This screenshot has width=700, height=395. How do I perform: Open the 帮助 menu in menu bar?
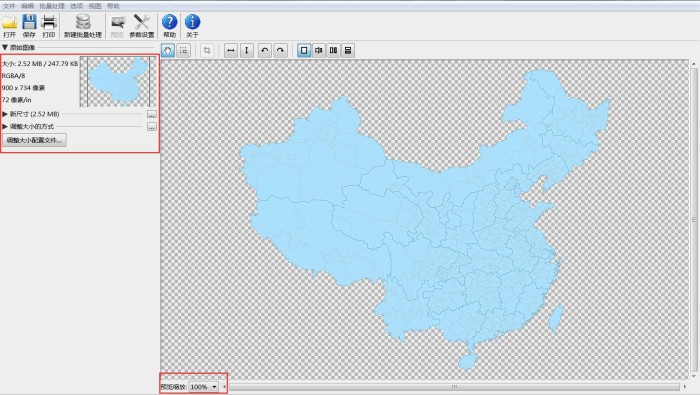coord(113,6)
